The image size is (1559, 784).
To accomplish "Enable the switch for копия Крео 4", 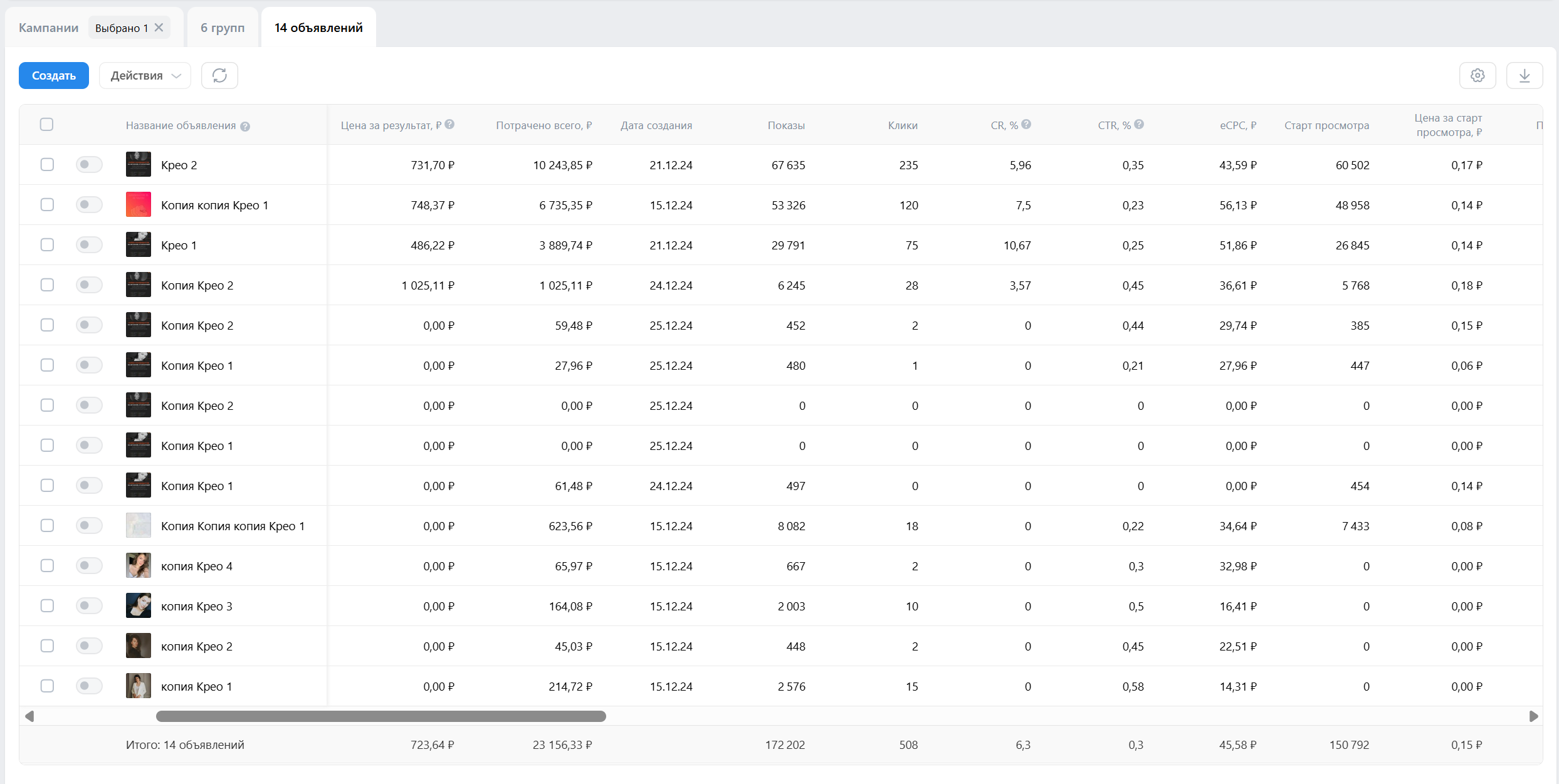I will (x=89, y=566).
